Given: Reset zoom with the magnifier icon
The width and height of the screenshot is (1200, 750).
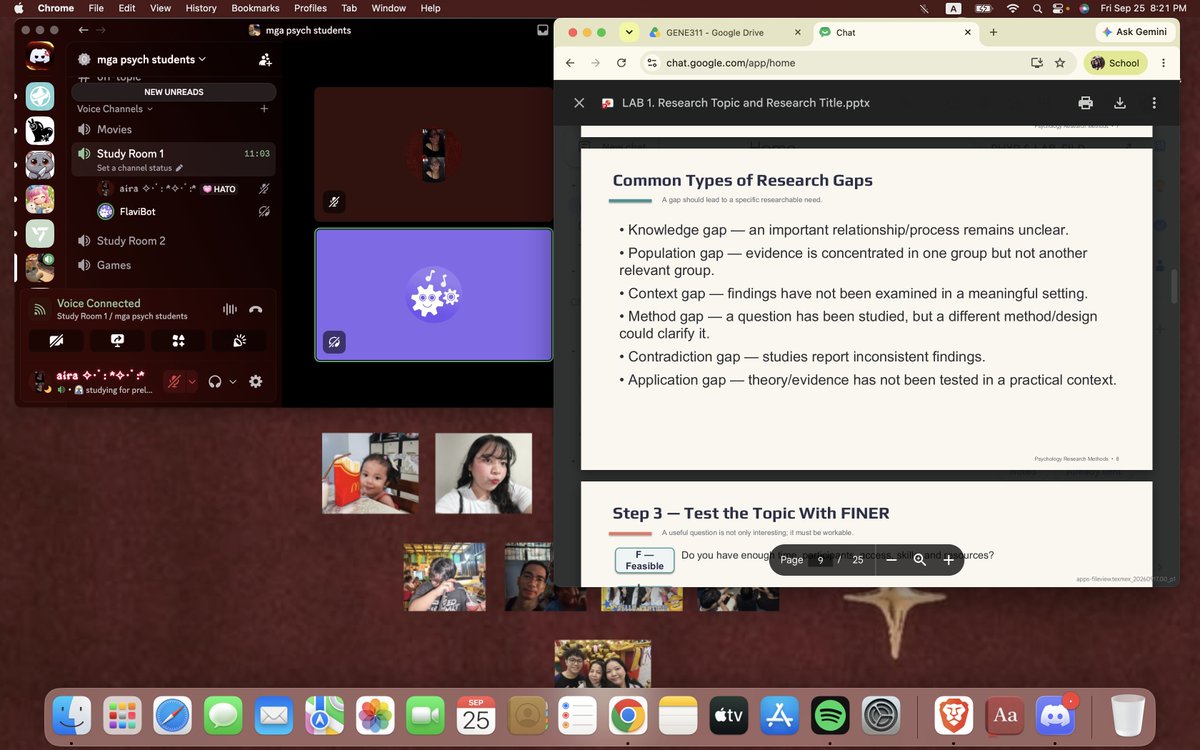Looking at the screenshot, I should 920,560.
